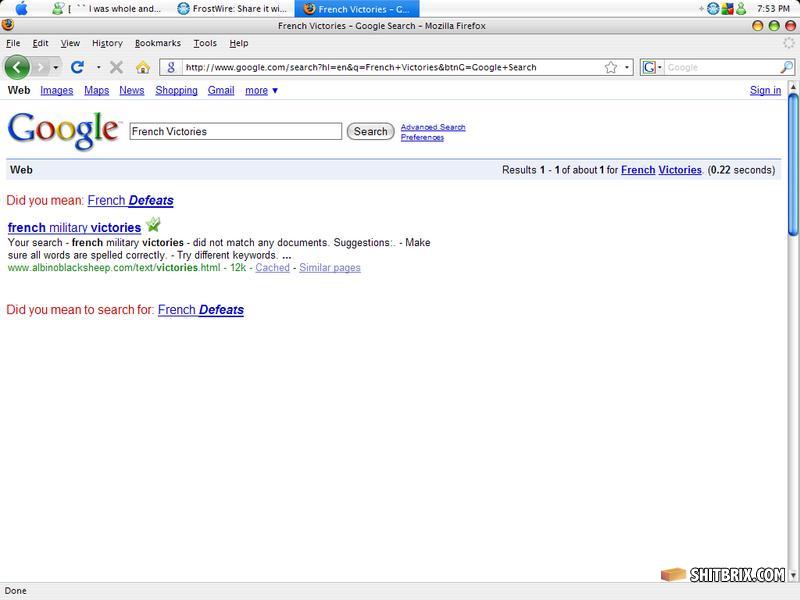The image size is (800, 600).
Task: Open the File menu
Action: pyautogui.click(x=13, y=43)
